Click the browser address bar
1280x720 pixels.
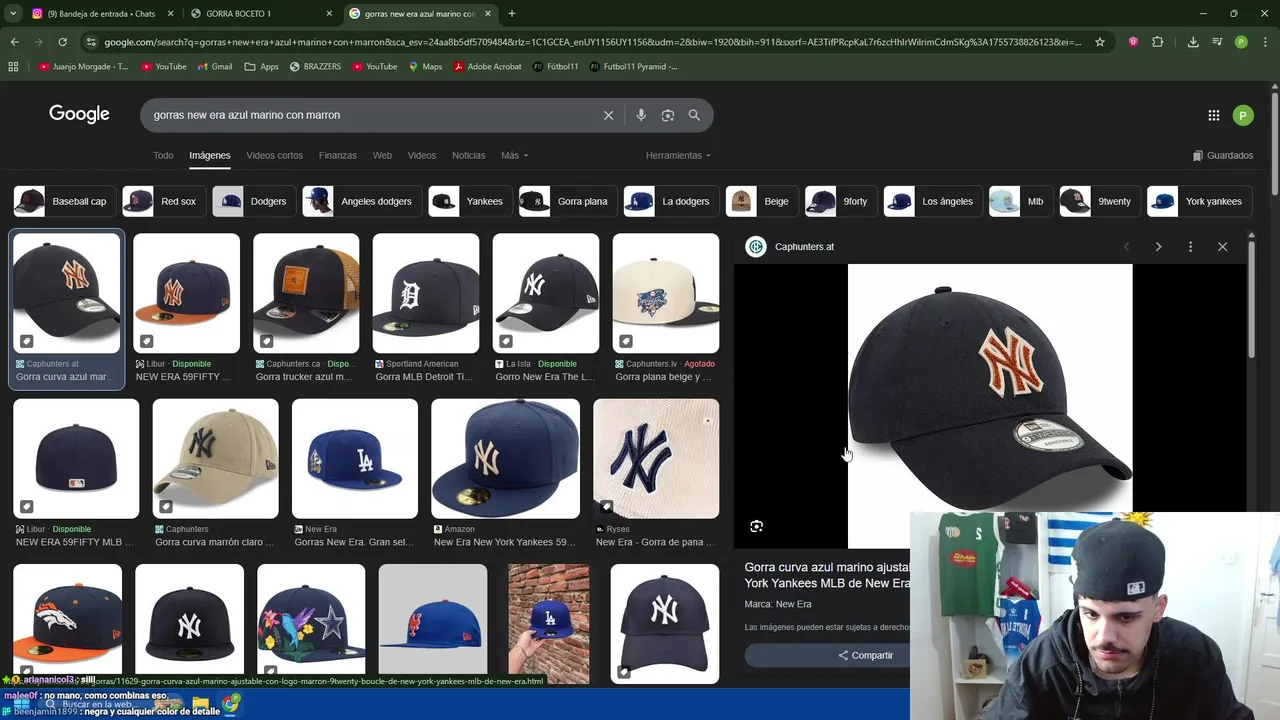click(x=590, y=42)
